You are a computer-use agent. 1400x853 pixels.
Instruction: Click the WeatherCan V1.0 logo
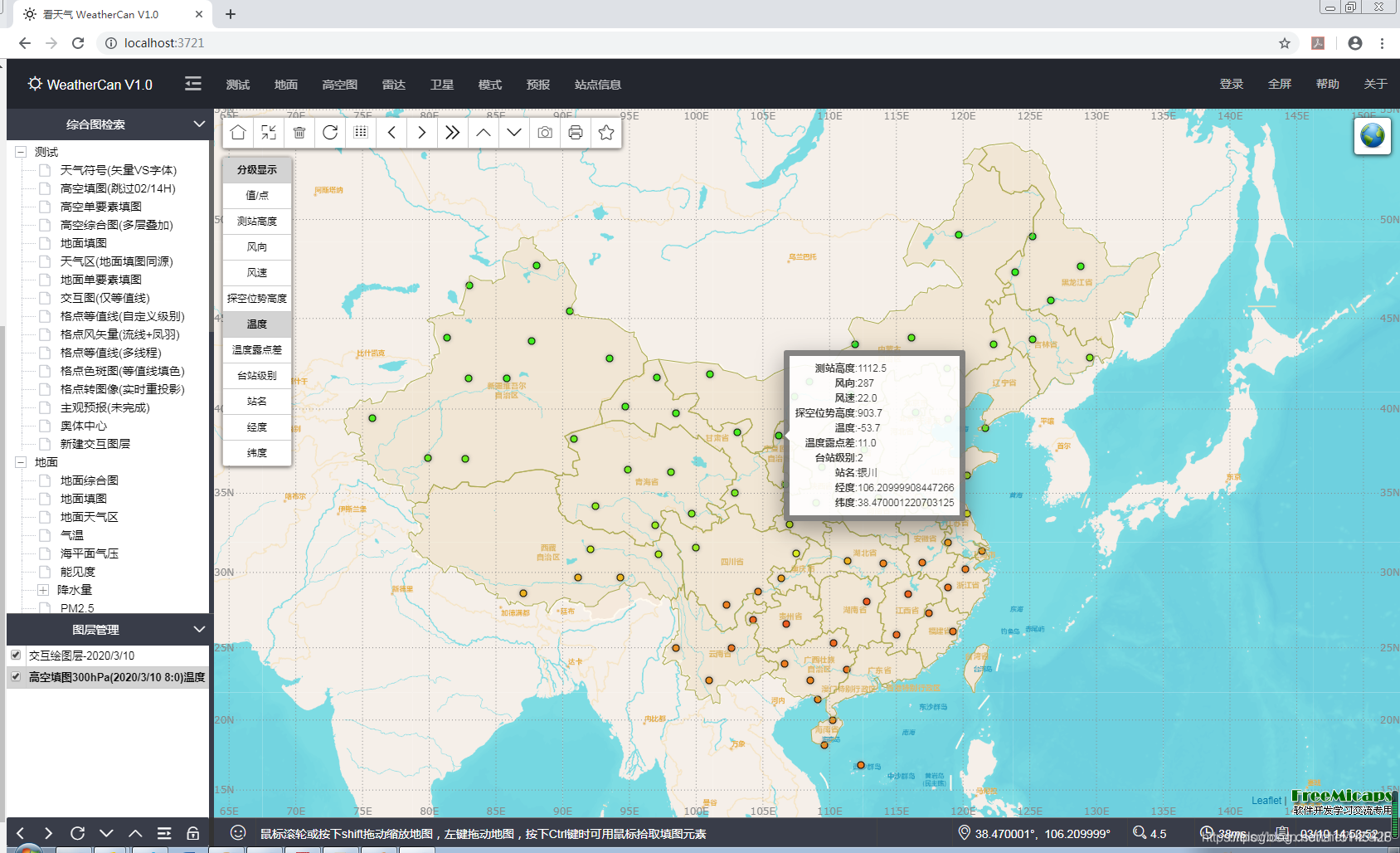pyautogui.click(x=90, y=85)
